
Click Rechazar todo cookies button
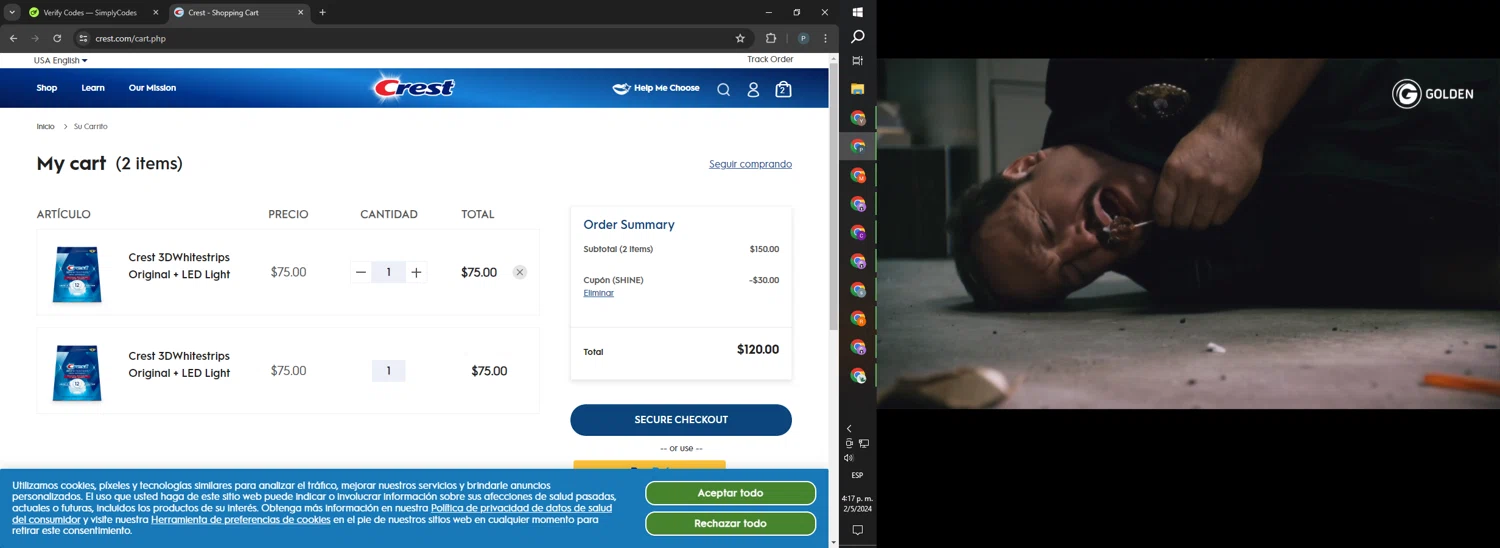730,524
